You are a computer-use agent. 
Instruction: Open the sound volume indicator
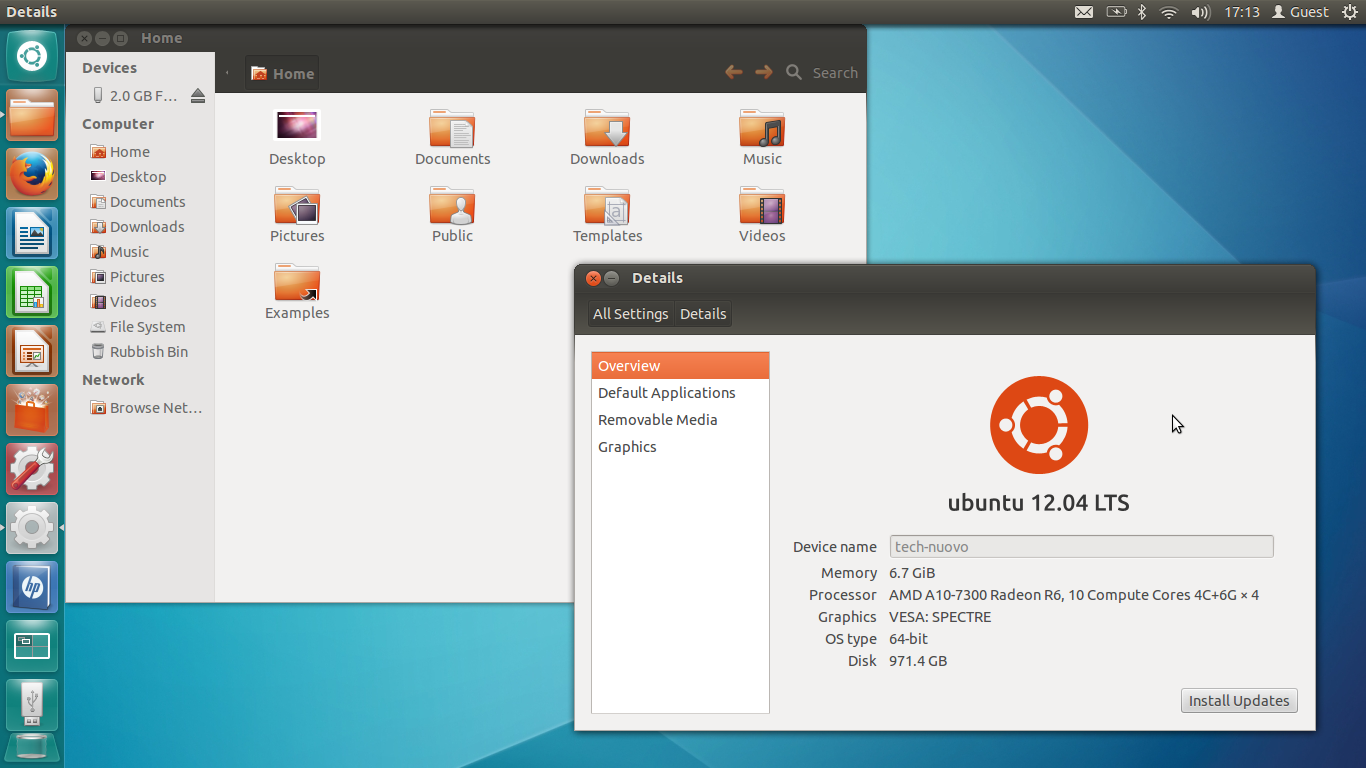point(1201,12)
